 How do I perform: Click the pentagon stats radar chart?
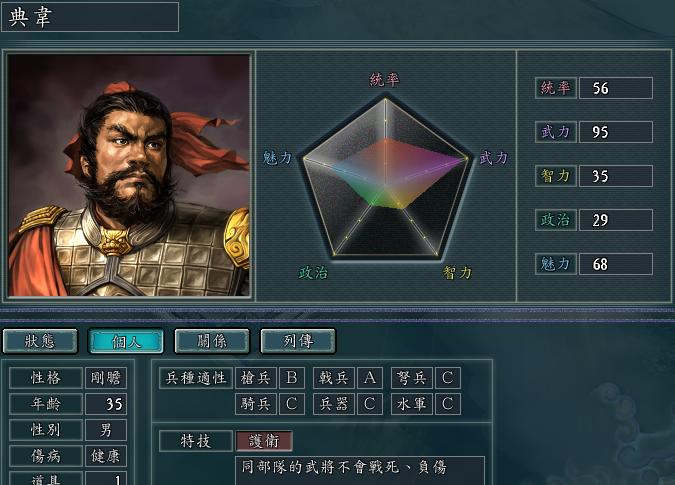(x=385, y=177)
